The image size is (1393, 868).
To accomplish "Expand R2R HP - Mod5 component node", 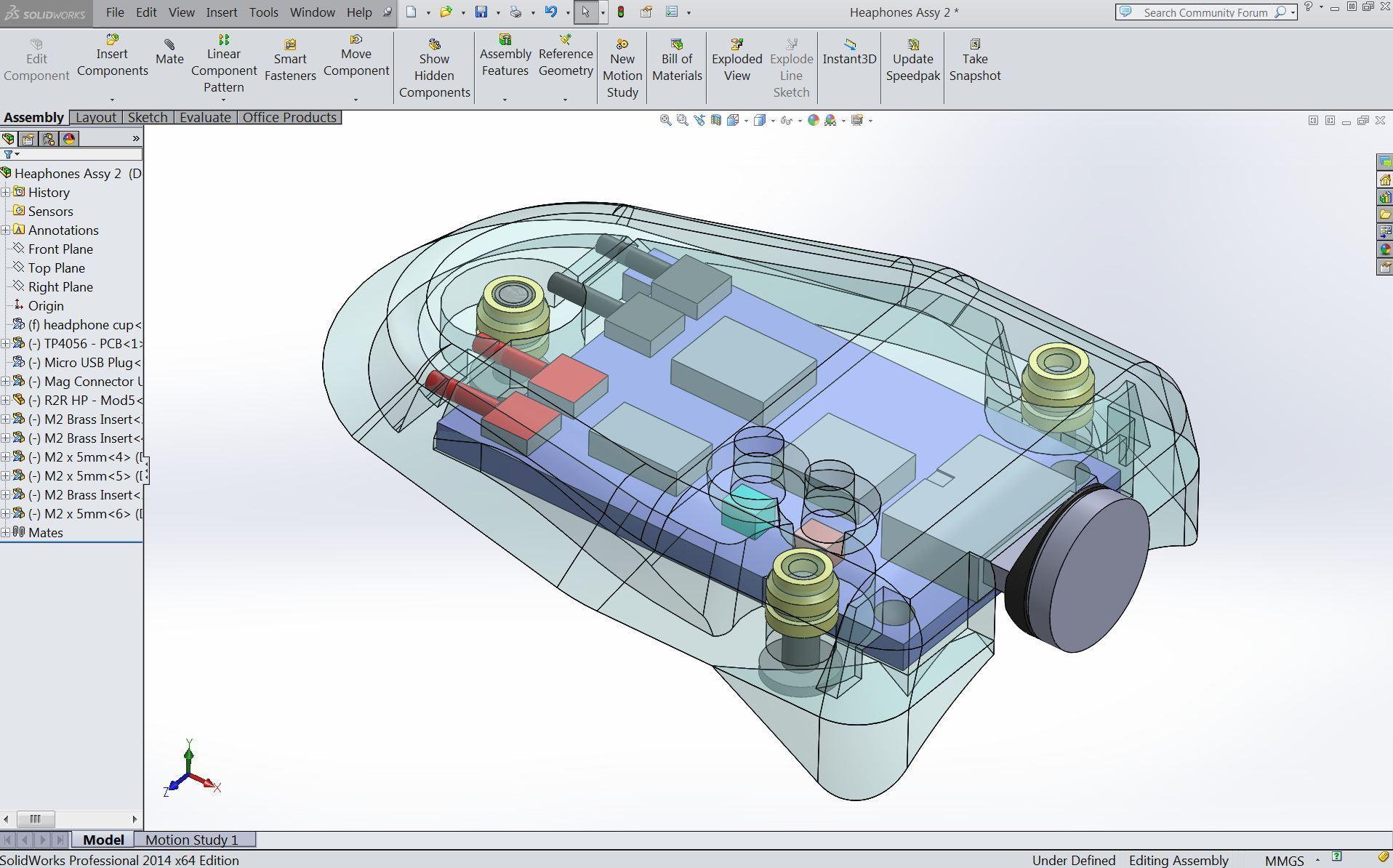I will 5,400.
